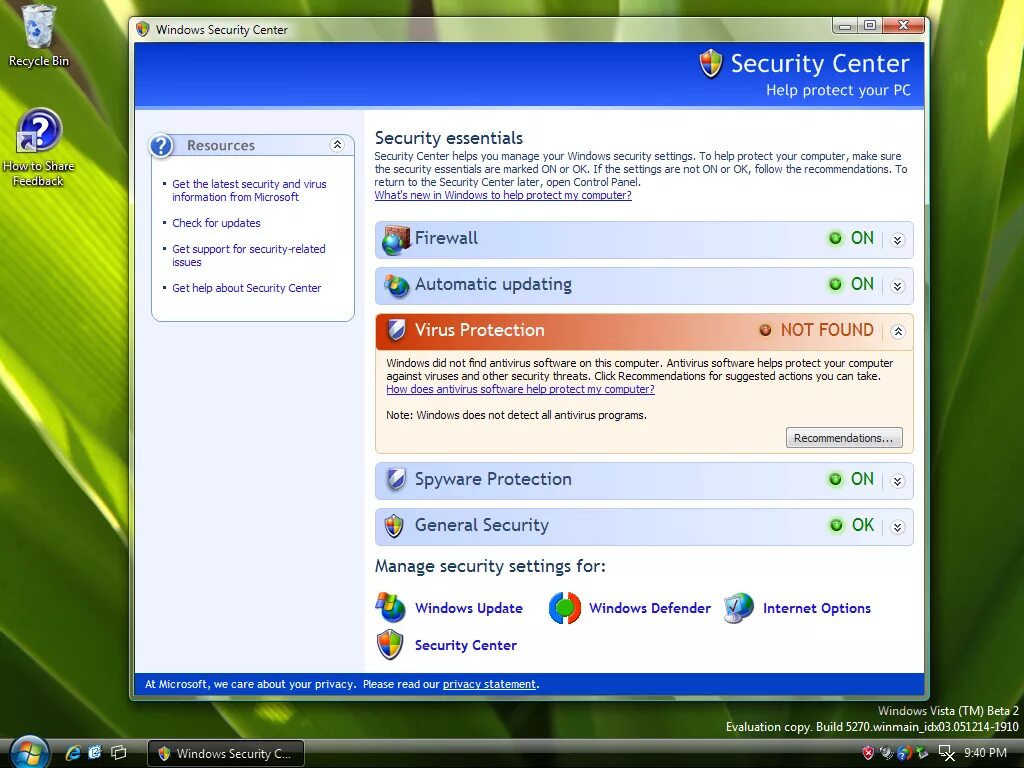1024x768 pixels.
Task: Click the Security Center link under Manage settings
Action: 466,645
